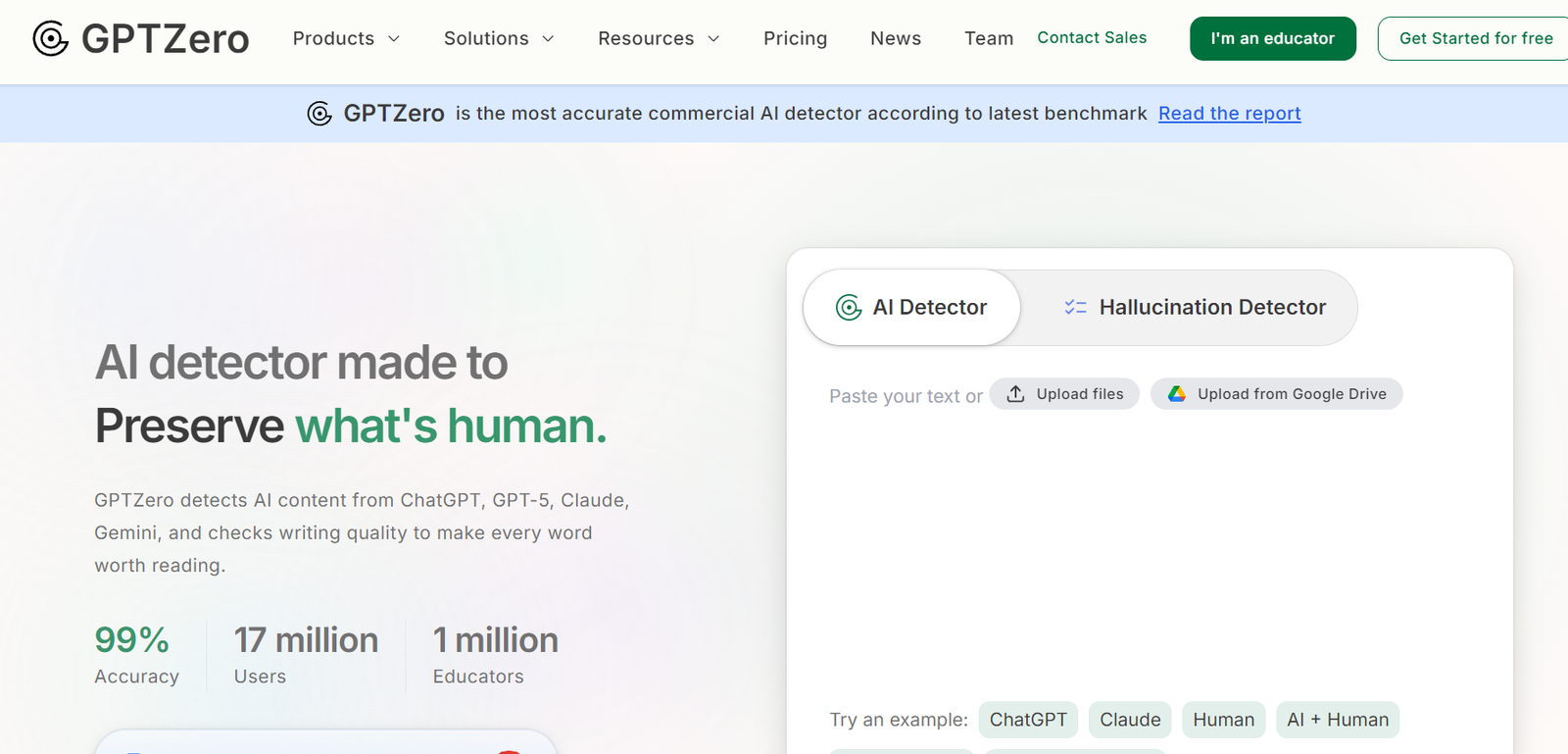Image resolution: width=1568 pixels, height=754 pixels.
Task: Expand the Products dropdown menu
Action: pos(346,38)
